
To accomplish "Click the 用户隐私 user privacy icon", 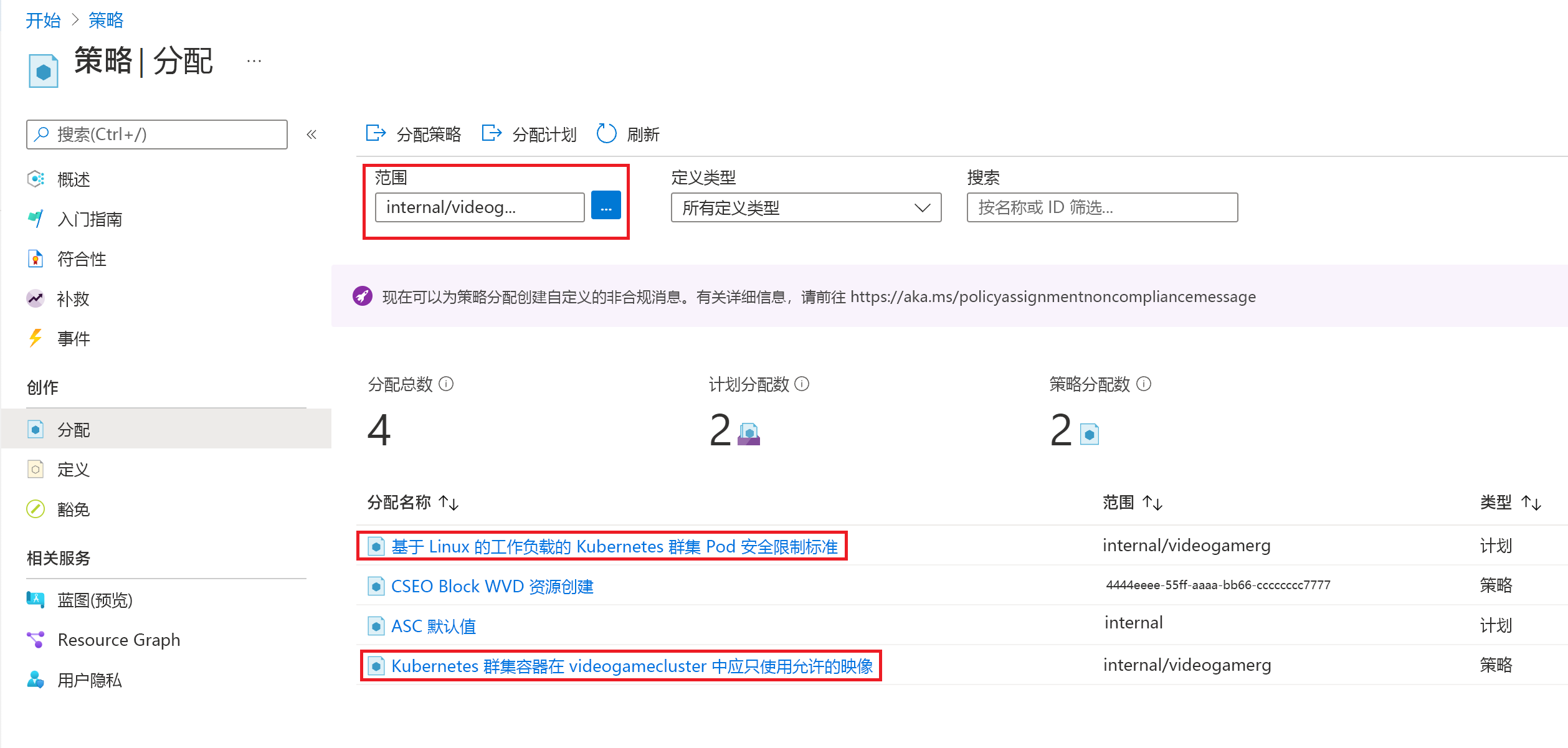I will pos(36,679).
